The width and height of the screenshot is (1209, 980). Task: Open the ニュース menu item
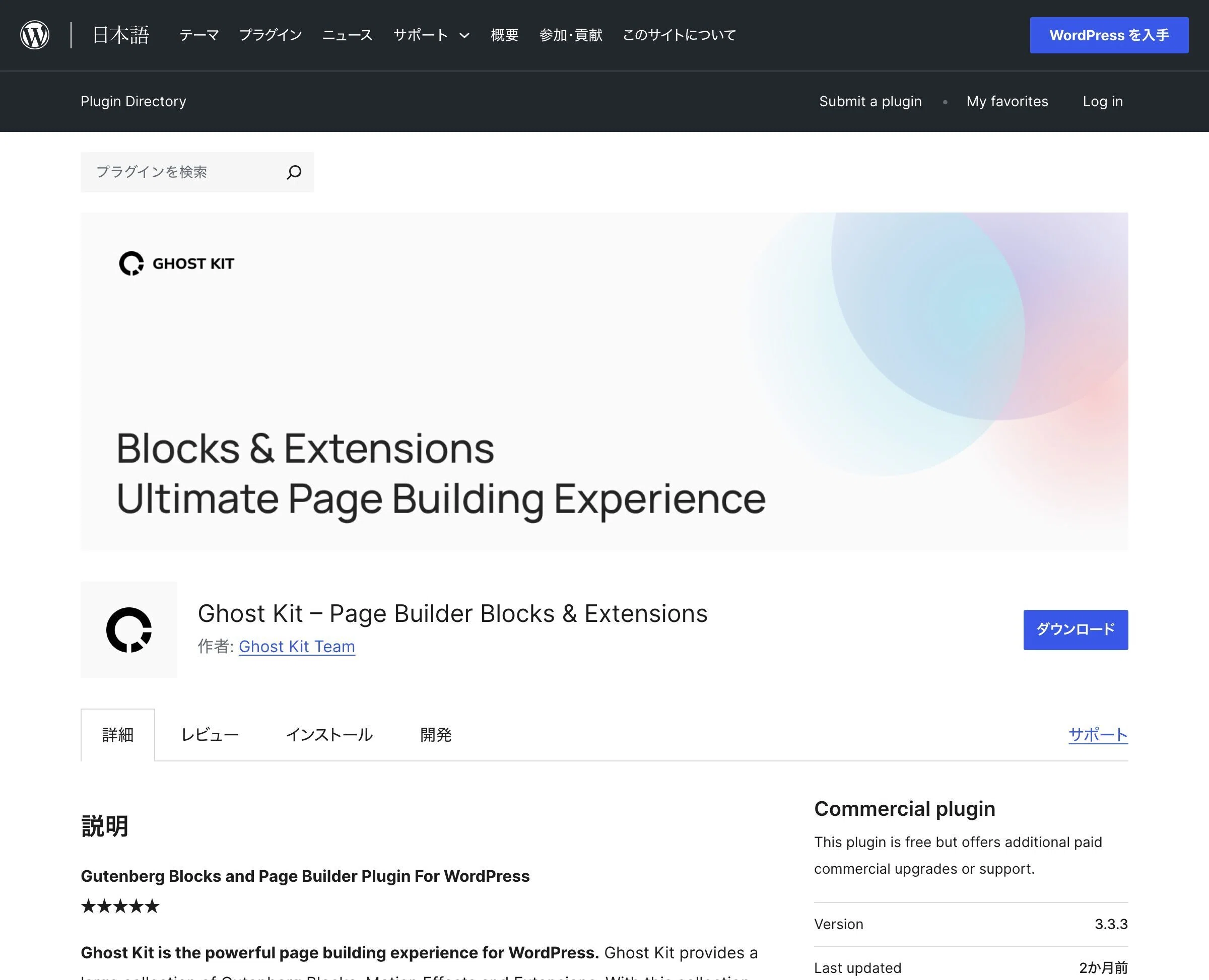coord(347,35)
